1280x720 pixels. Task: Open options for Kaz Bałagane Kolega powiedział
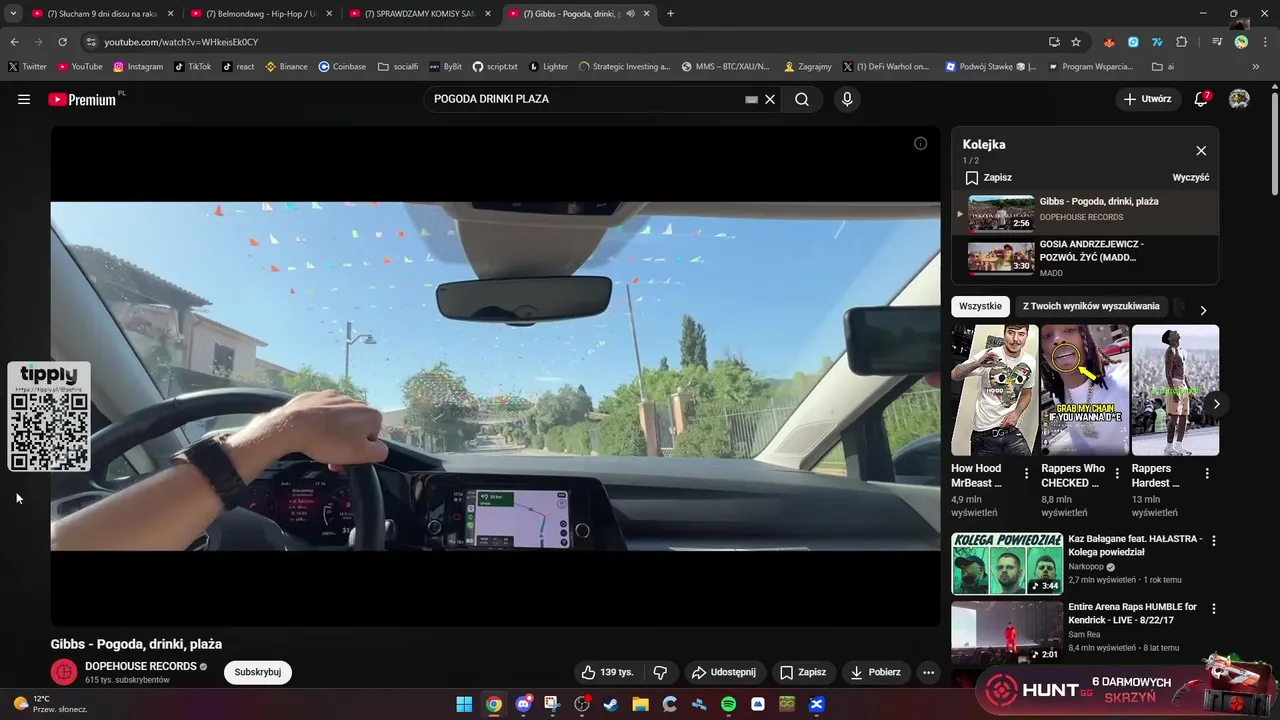pyautogui.click(x=1214, y=541)
